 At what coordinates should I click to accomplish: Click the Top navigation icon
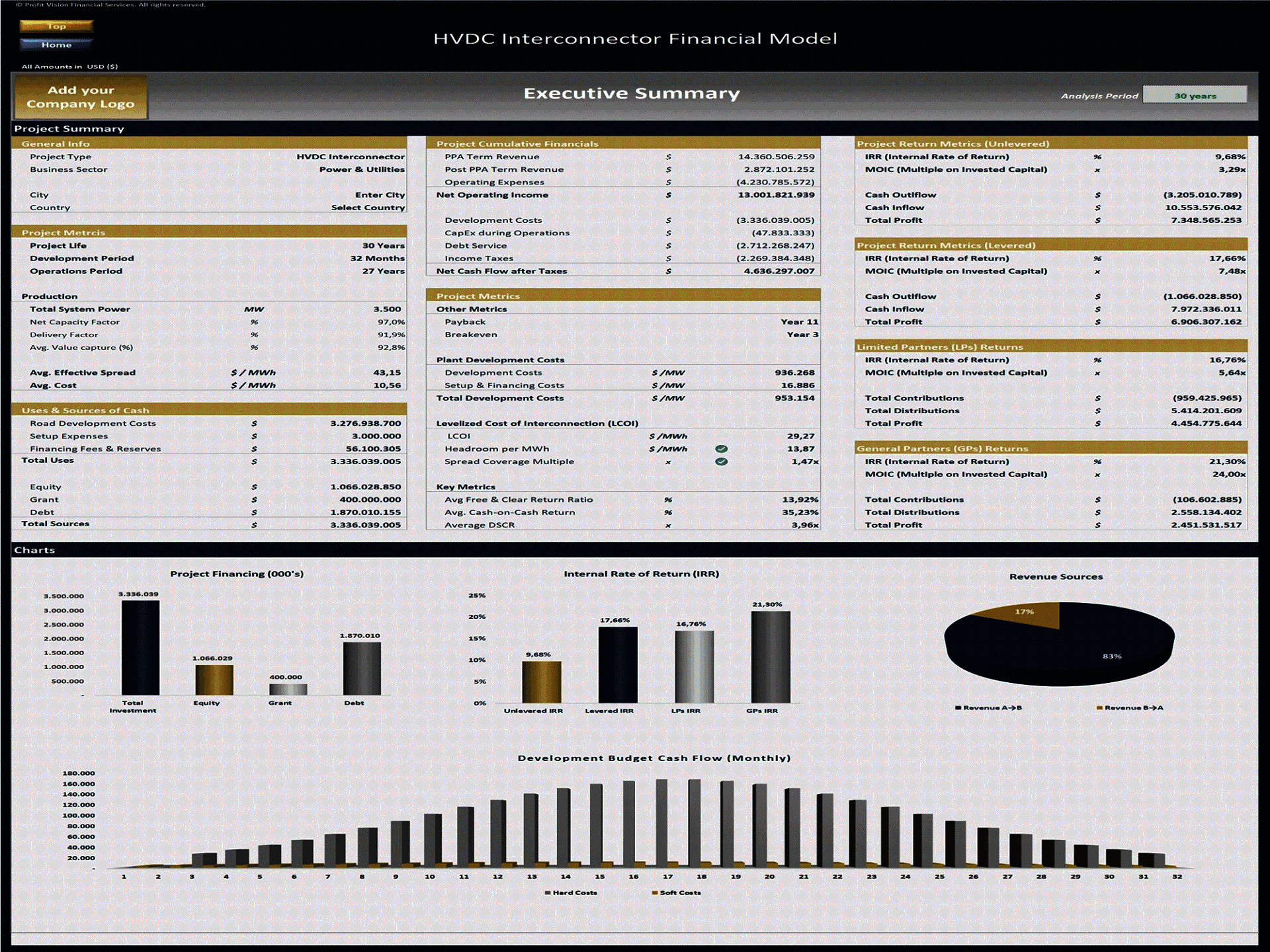pos(57,26)
